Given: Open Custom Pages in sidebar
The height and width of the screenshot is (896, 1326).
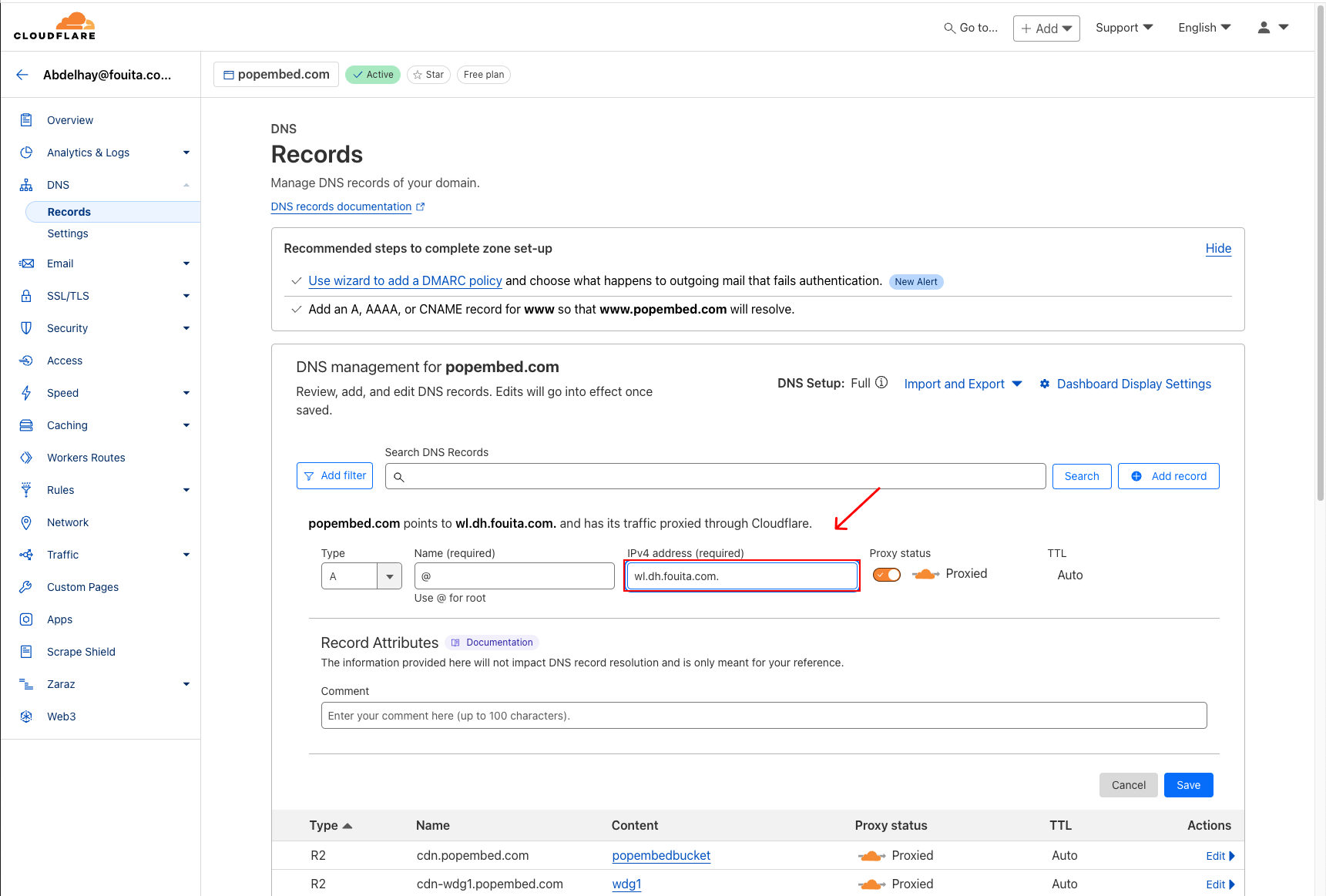Looking at the screenshot, I should (x=83, y=587).
